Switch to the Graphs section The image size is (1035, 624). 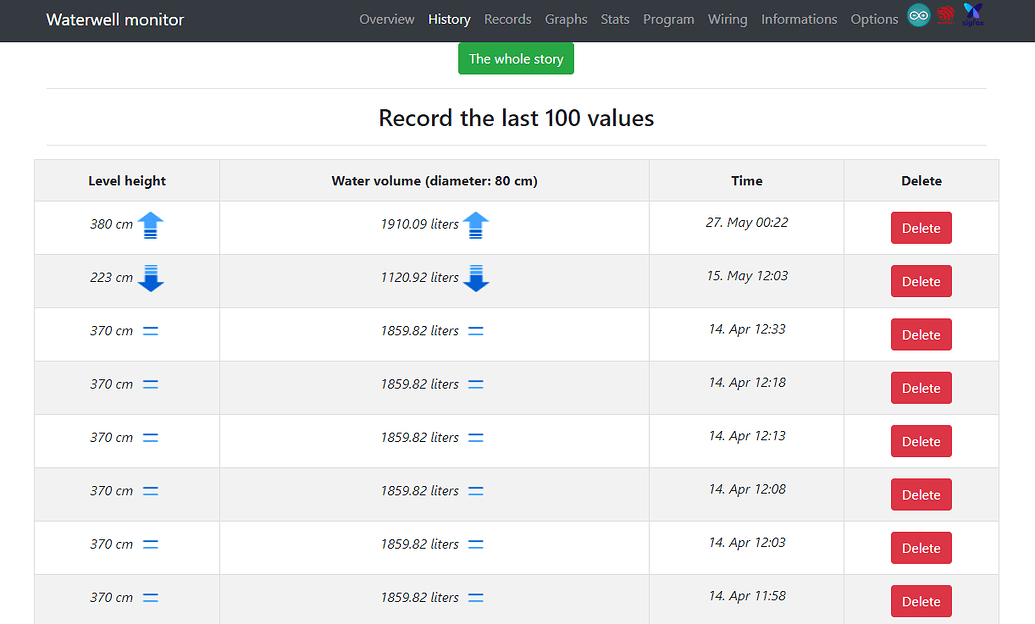(566, 19)
